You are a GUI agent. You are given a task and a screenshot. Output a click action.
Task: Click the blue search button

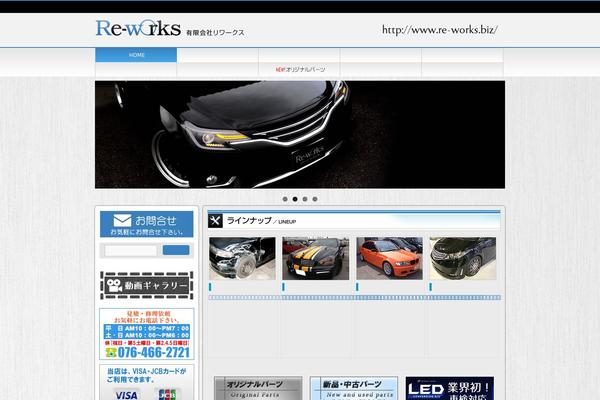(176, 250)
